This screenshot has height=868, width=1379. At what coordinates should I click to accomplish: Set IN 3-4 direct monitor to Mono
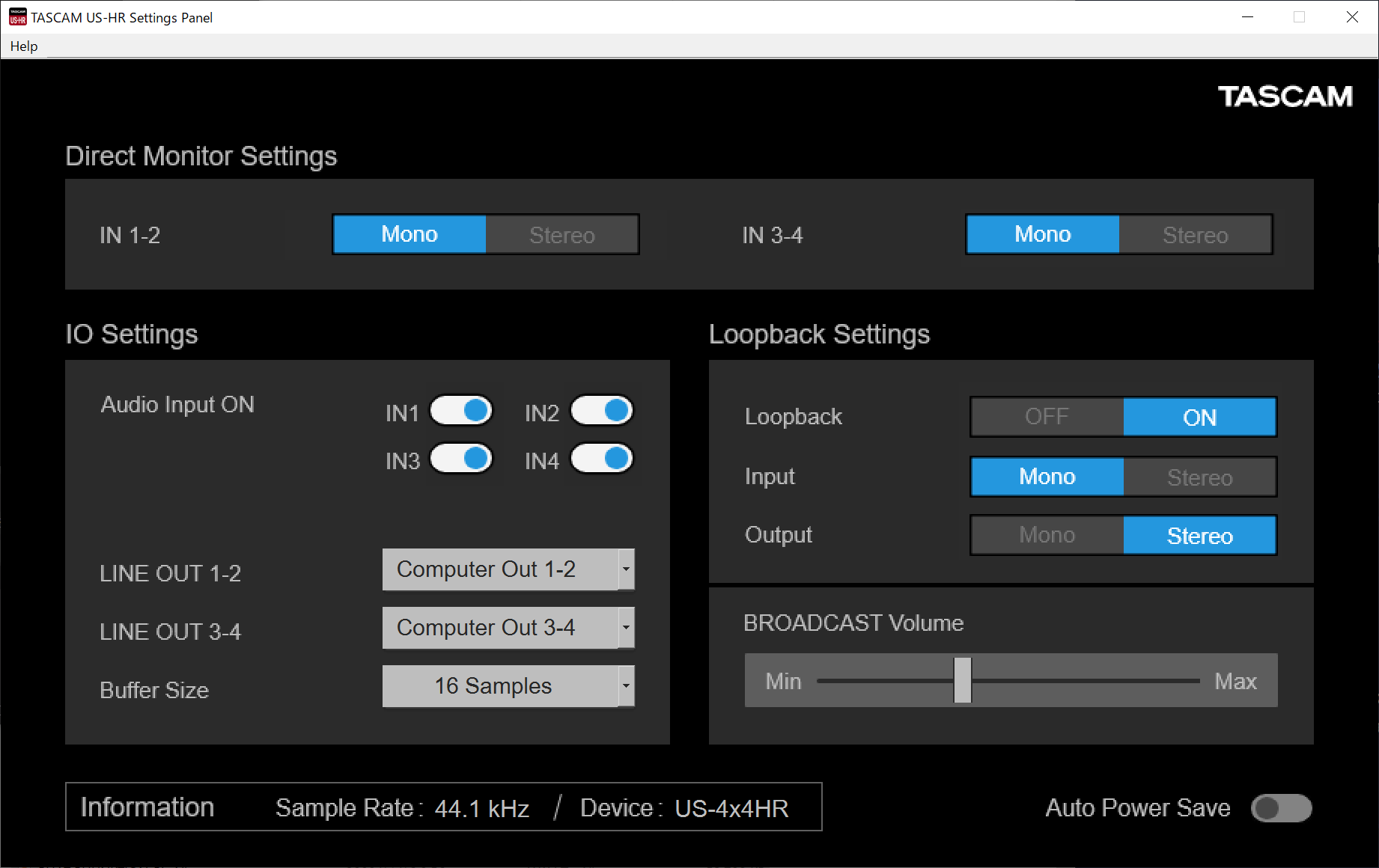[x=1043, y=234]
